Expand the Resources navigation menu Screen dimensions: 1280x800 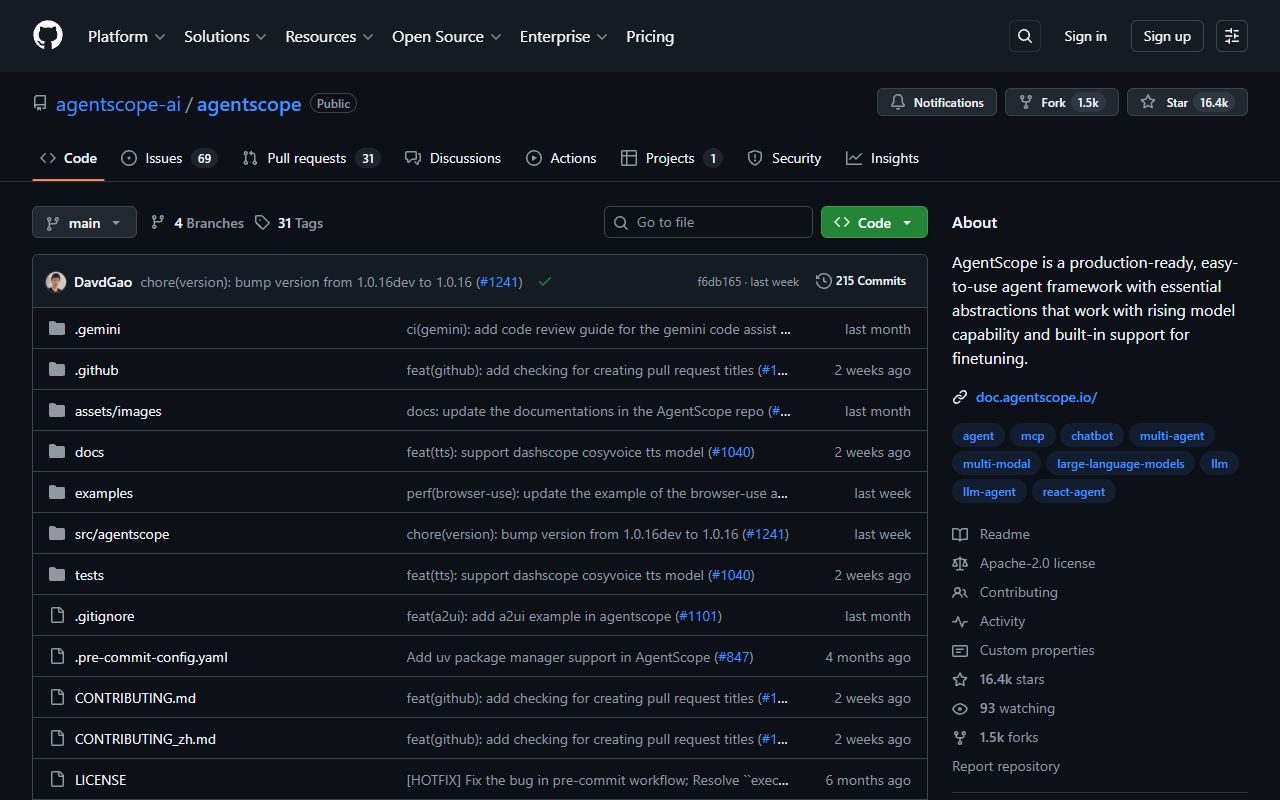click(329, 36)
